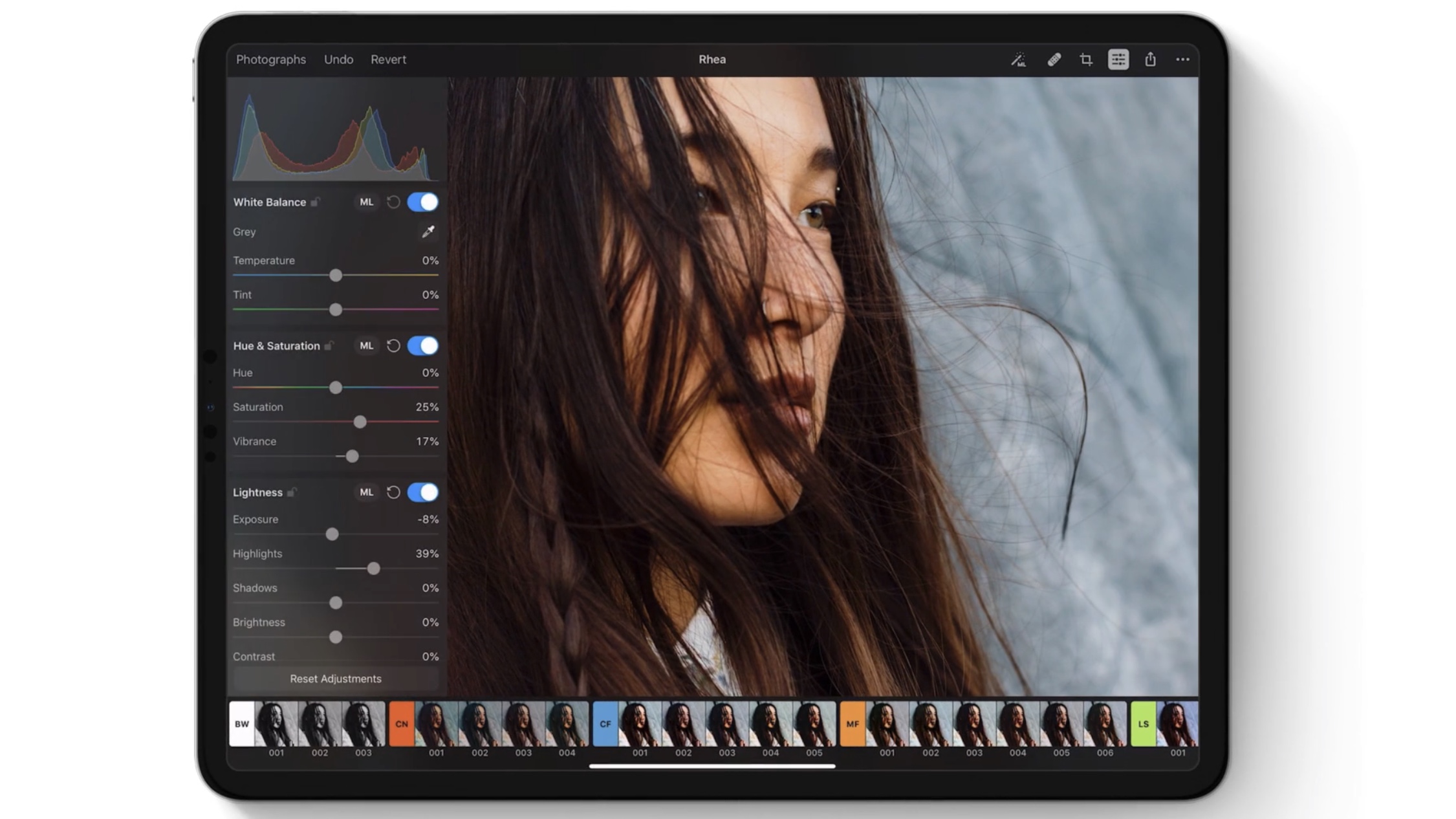Select the magic wand auto-enhance tool

1018,60
